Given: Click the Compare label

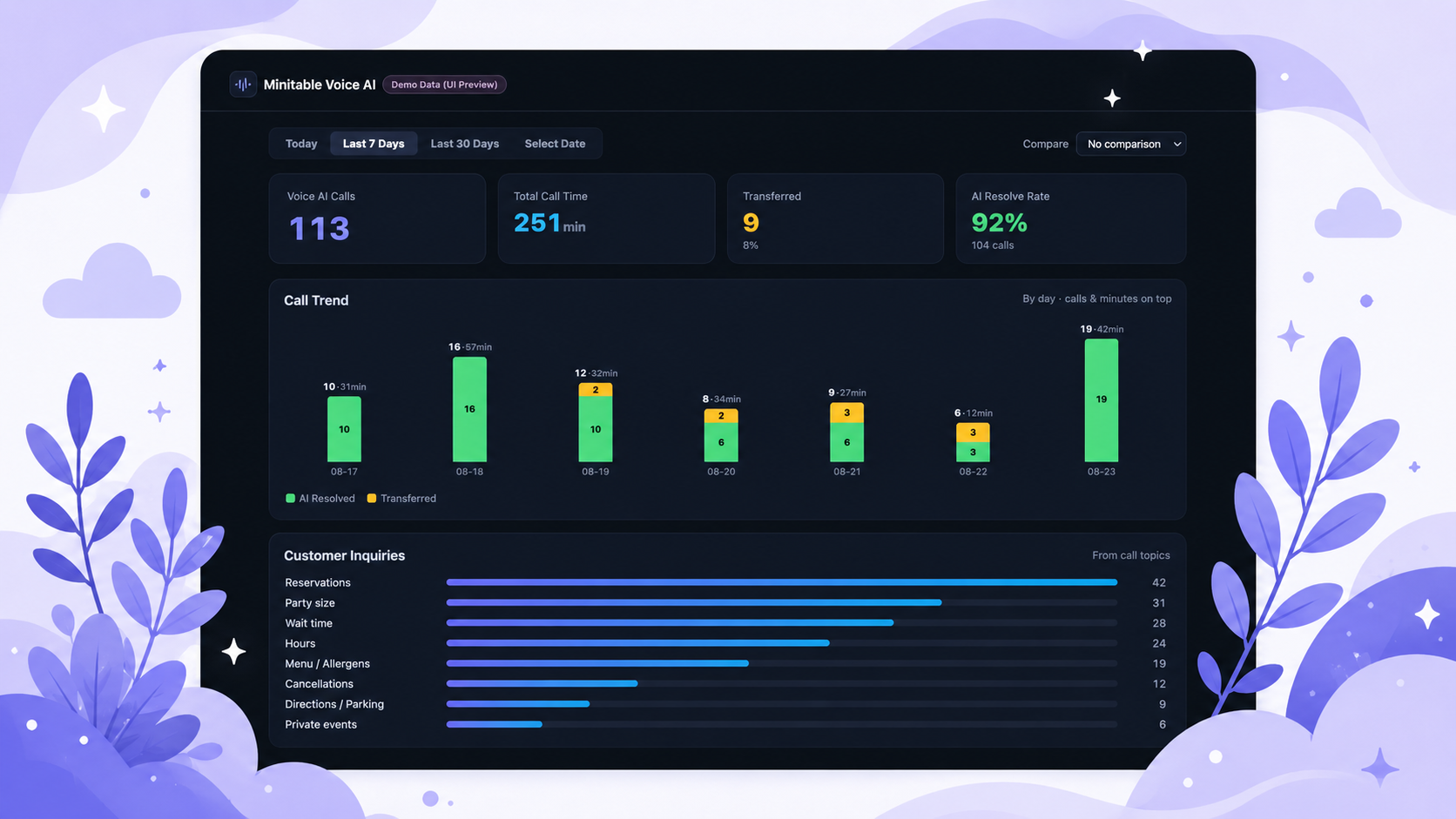Looking at the screenshot, I should [x=1045, y=144].
